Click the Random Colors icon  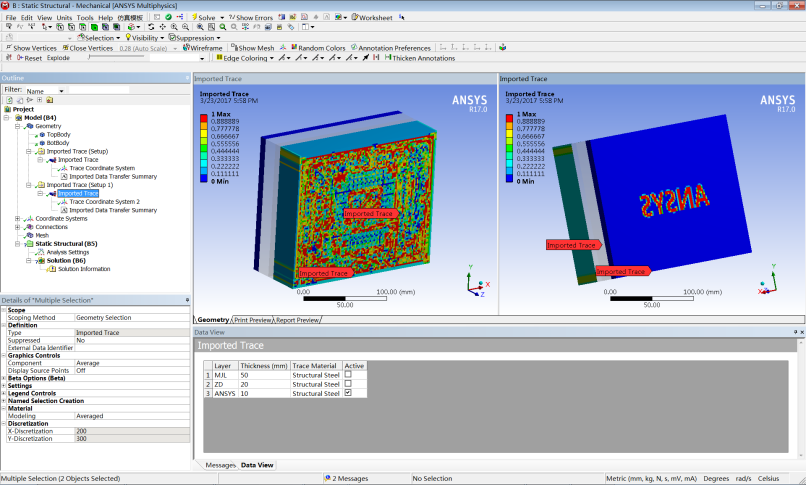click(x=294, y=47)
